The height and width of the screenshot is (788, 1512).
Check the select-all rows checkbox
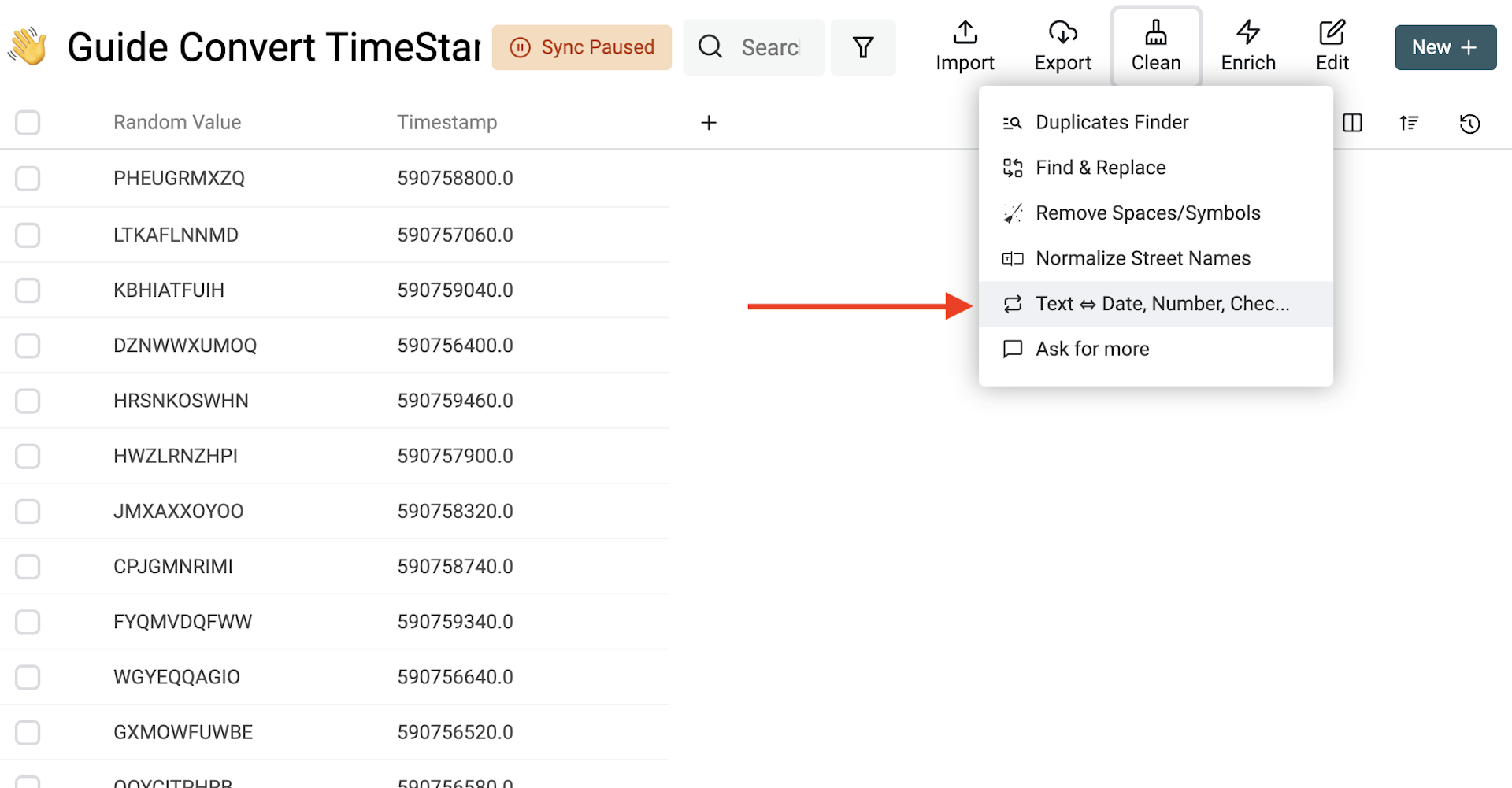pyautogui.click(x=28, y=123)
